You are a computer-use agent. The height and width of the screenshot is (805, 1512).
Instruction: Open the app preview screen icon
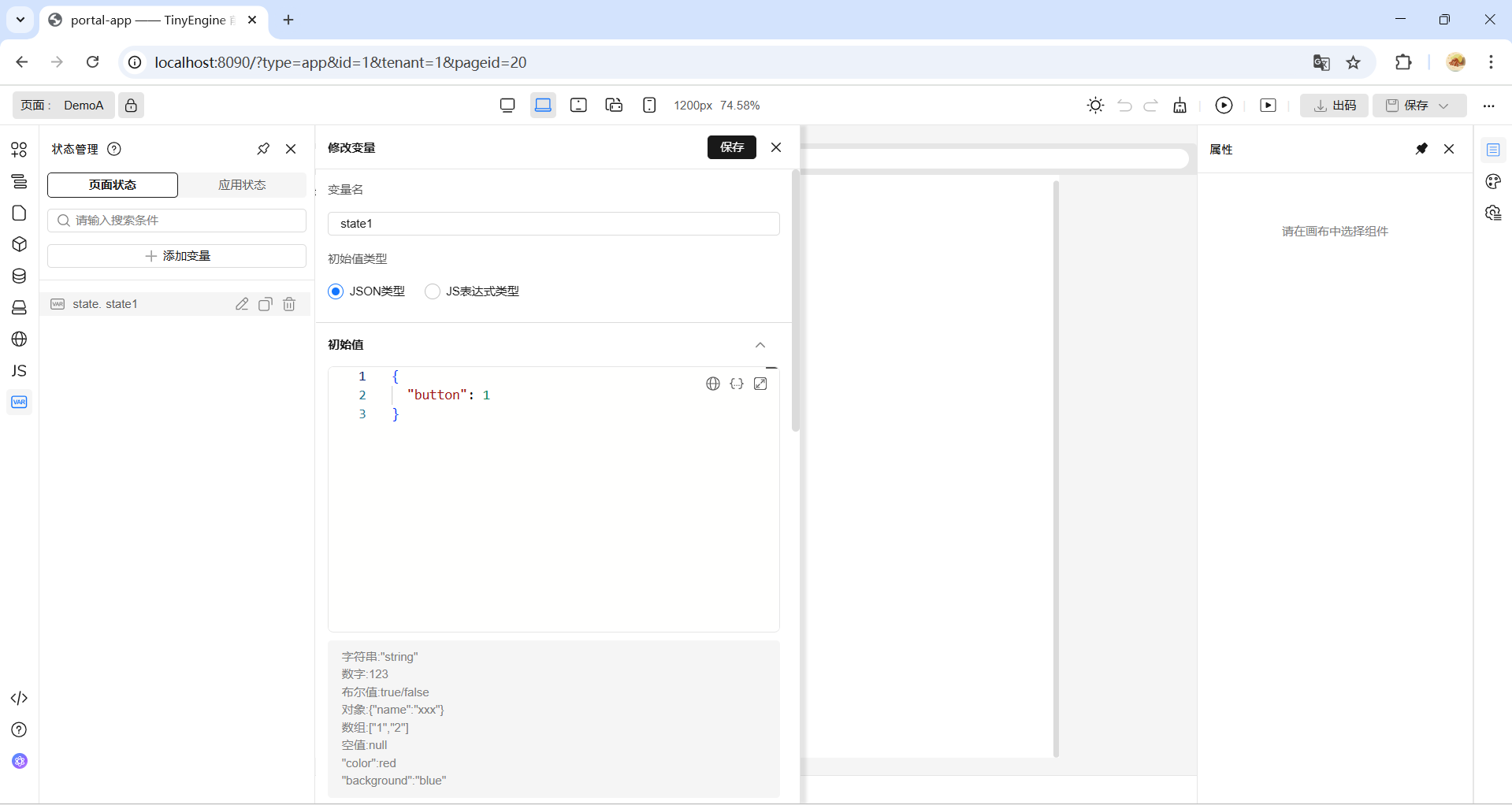click(x=1268, y=105)
